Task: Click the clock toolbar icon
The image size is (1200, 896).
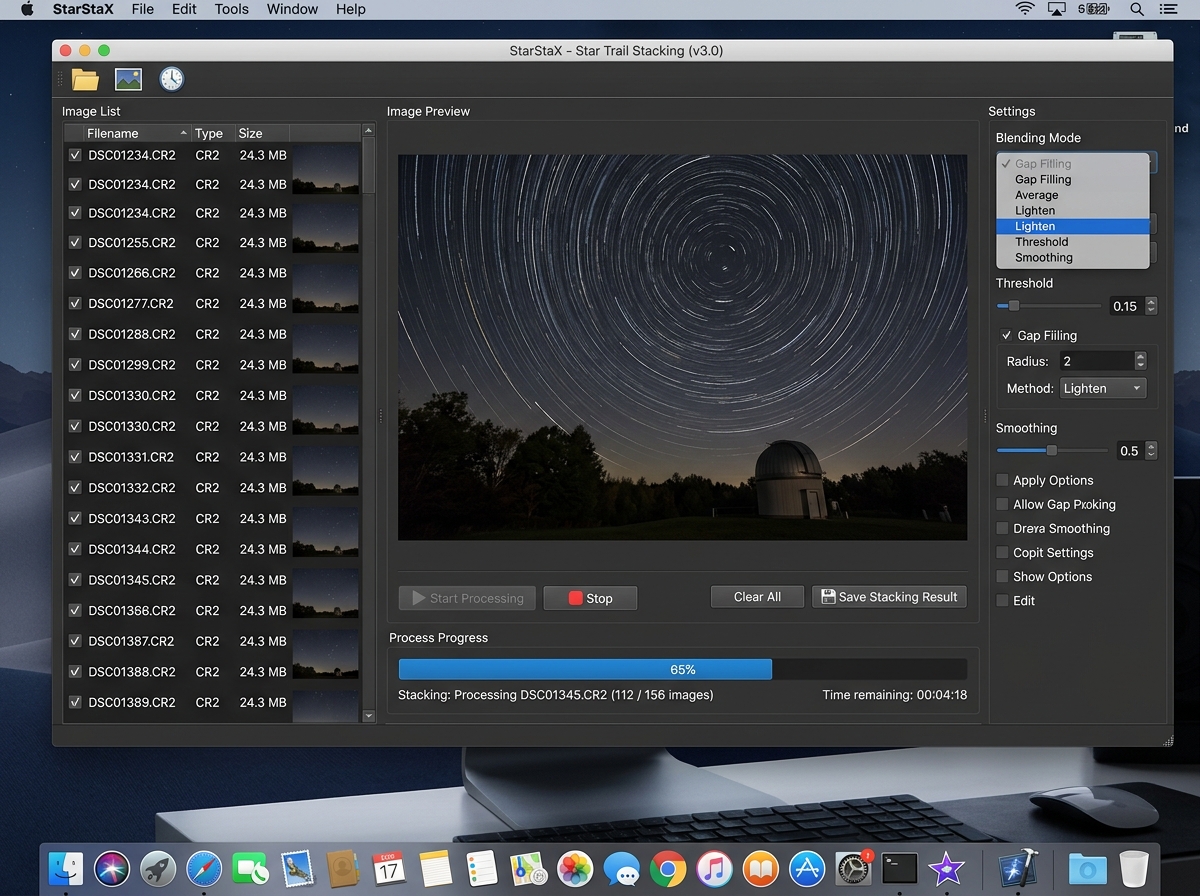Action: (172, 79)
